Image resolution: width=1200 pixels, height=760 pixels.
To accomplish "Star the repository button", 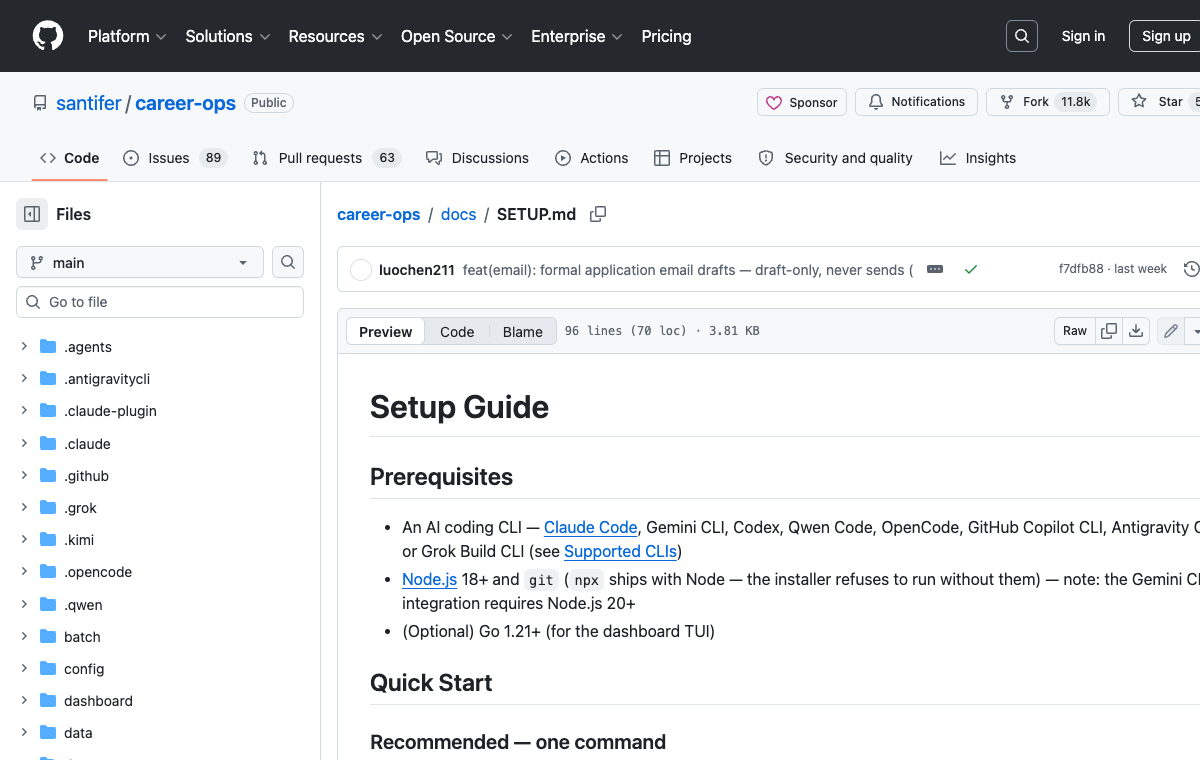I will (x=1159, y=102).
